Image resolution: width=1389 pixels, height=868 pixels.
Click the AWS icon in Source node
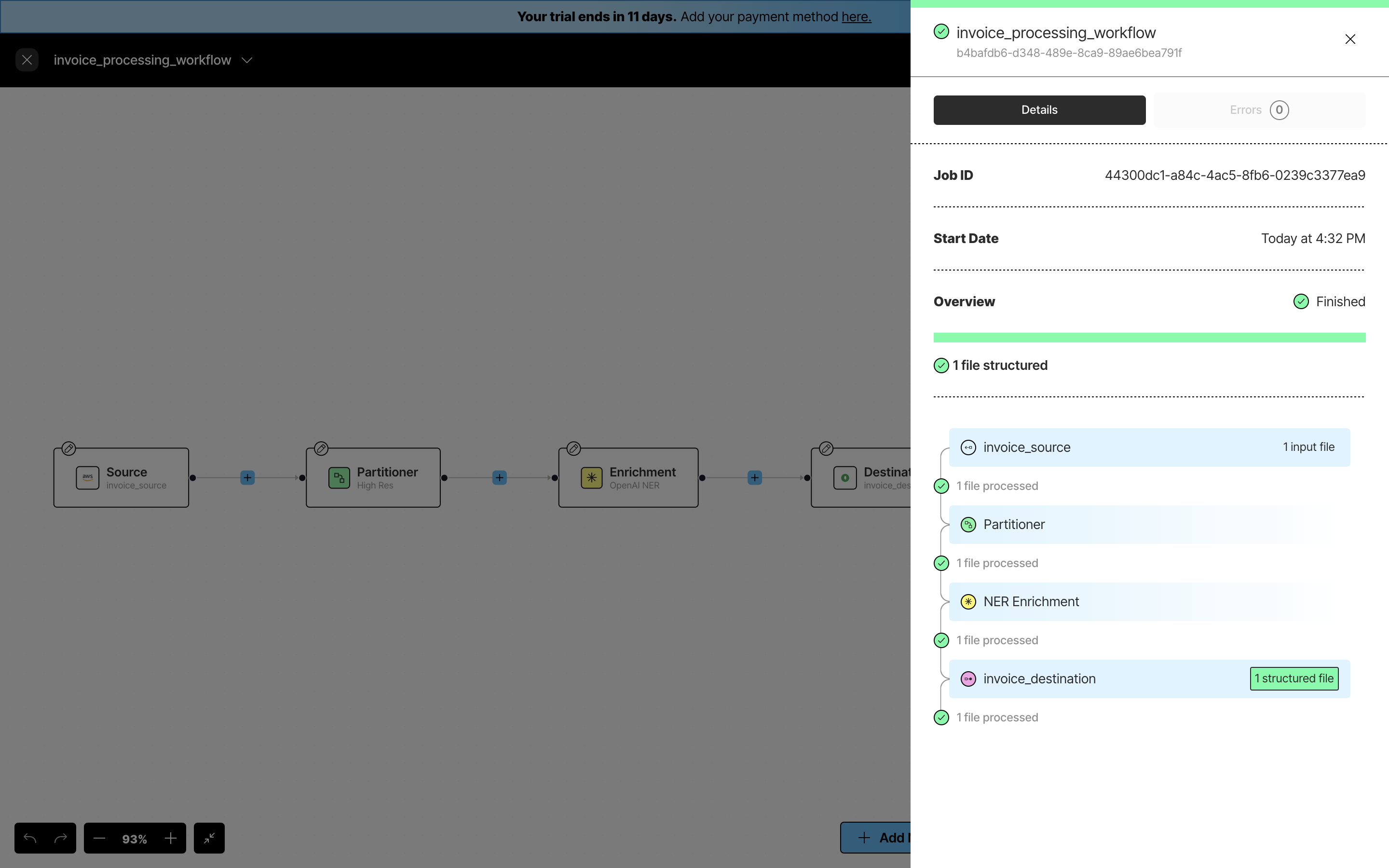pyautogui.click(x=87, y=477)
